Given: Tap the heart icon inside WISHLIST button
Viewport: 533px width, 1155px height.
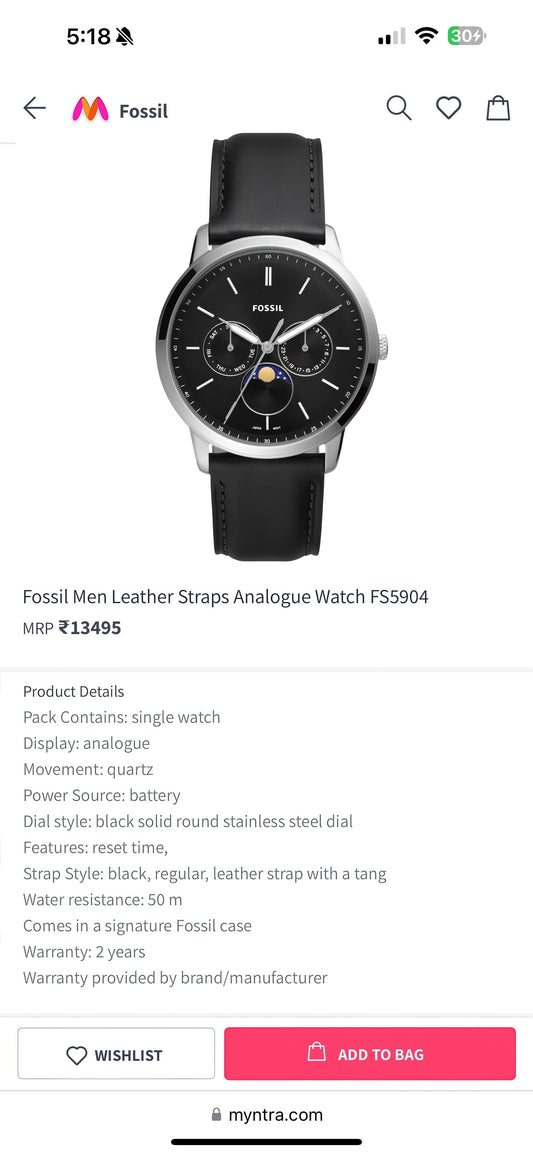Looking at the screenshot, I should pos(77,1056).
